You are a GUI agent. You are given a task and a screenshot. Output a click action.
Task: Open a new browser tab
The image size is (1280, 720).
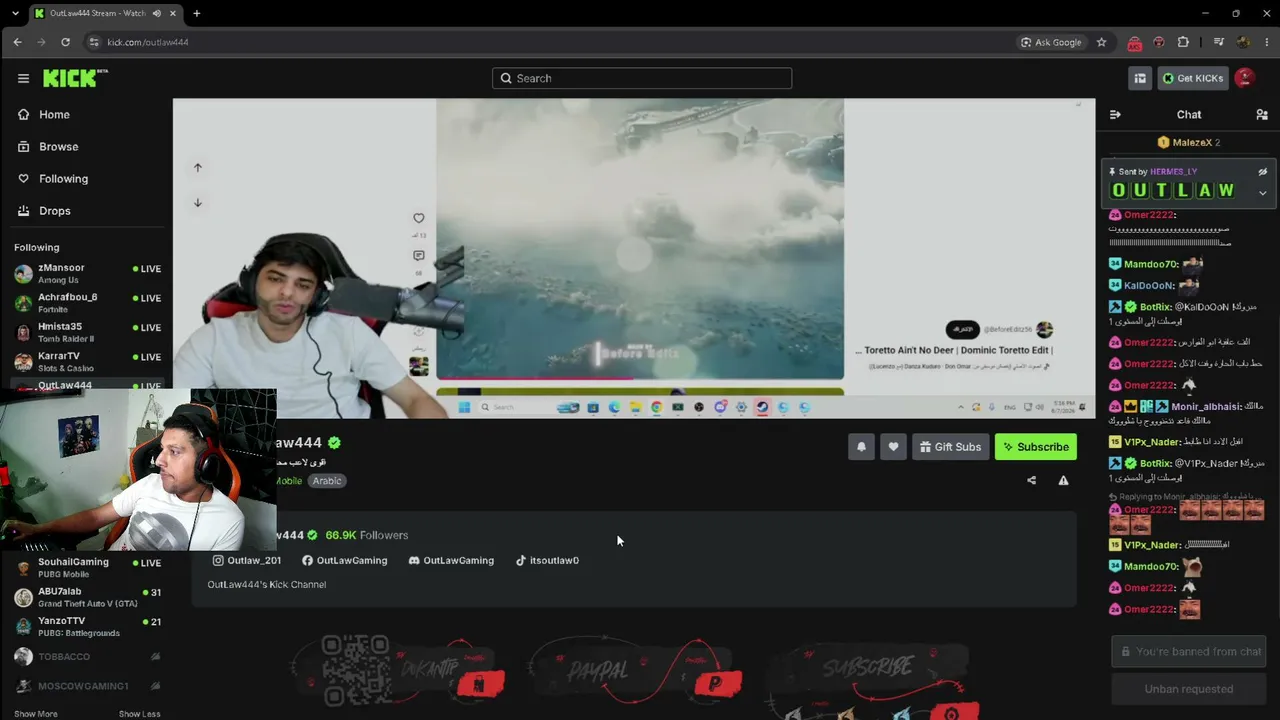[x=196, y=13]
